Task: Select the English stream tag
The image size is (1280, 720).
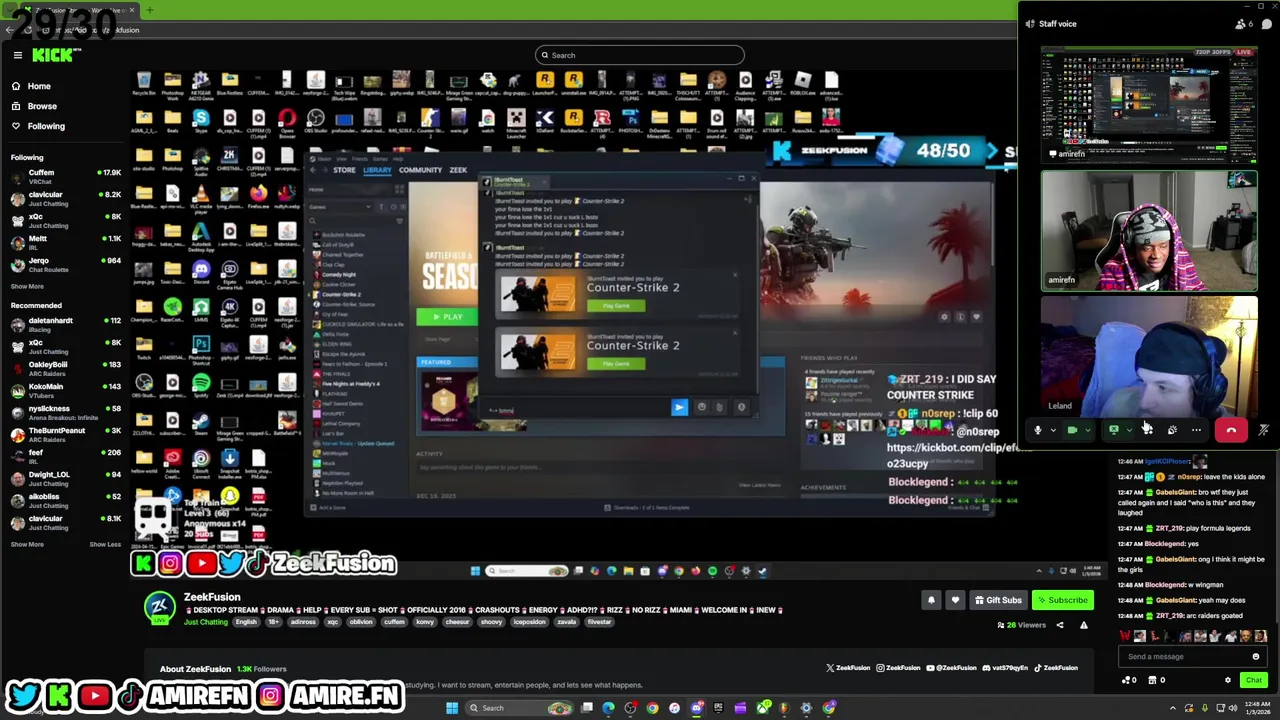Action: tap(246, 622)
